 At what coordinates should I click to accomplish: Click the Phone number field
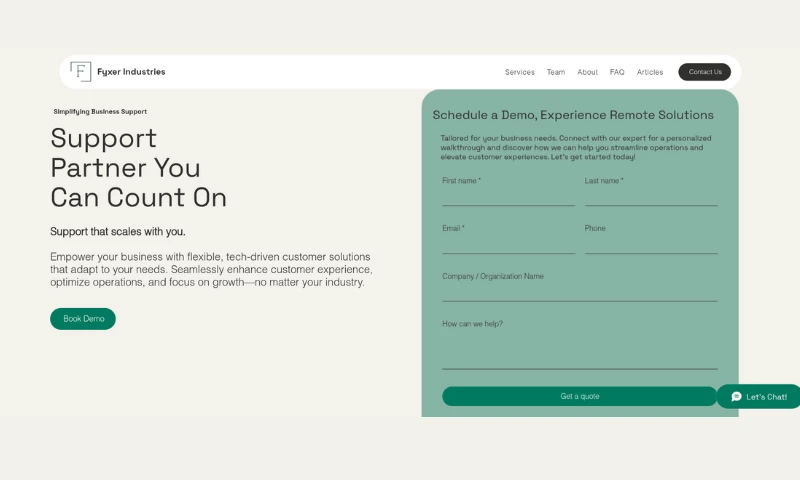651,245
